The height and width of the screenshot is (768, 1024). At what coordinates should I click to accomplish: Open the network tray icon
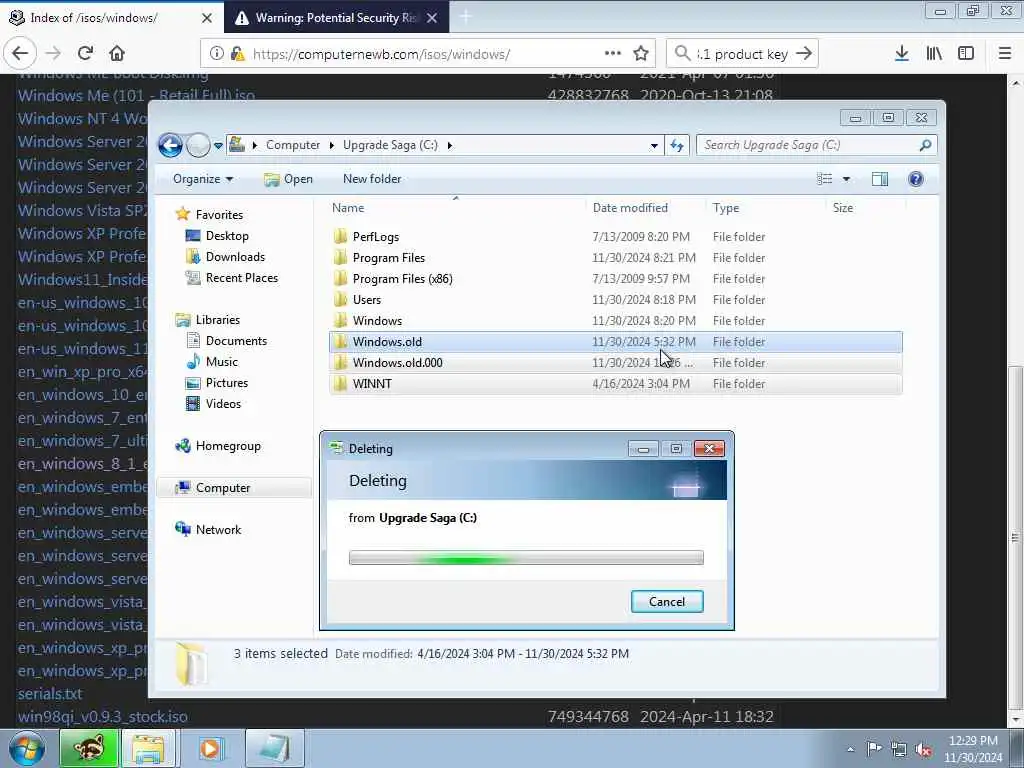click(899, 749)
